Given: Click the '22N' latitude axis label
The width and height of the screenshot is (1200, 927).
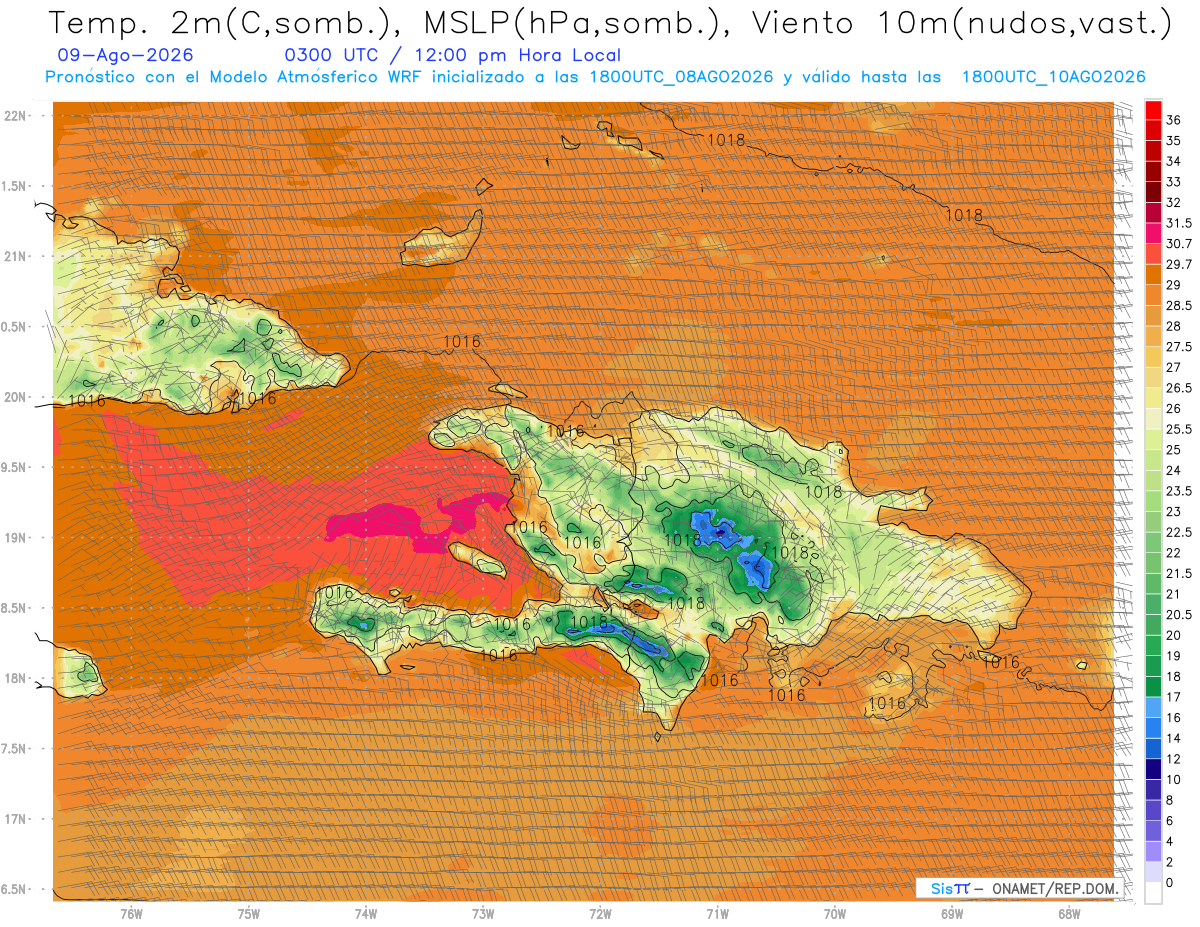Looking at the screenshot, I should [x=15, y=115].
